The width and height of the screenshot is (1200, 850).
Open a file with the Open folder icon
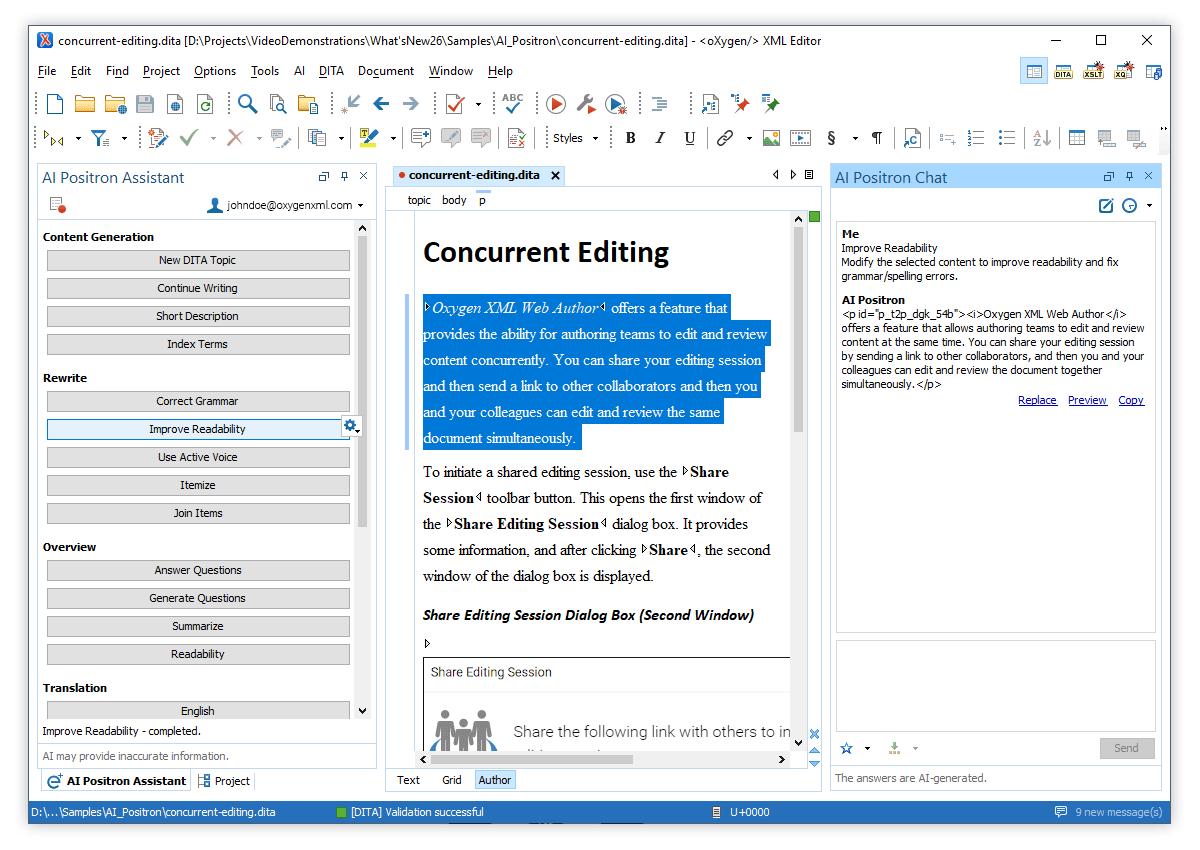[x=85, y=104]
